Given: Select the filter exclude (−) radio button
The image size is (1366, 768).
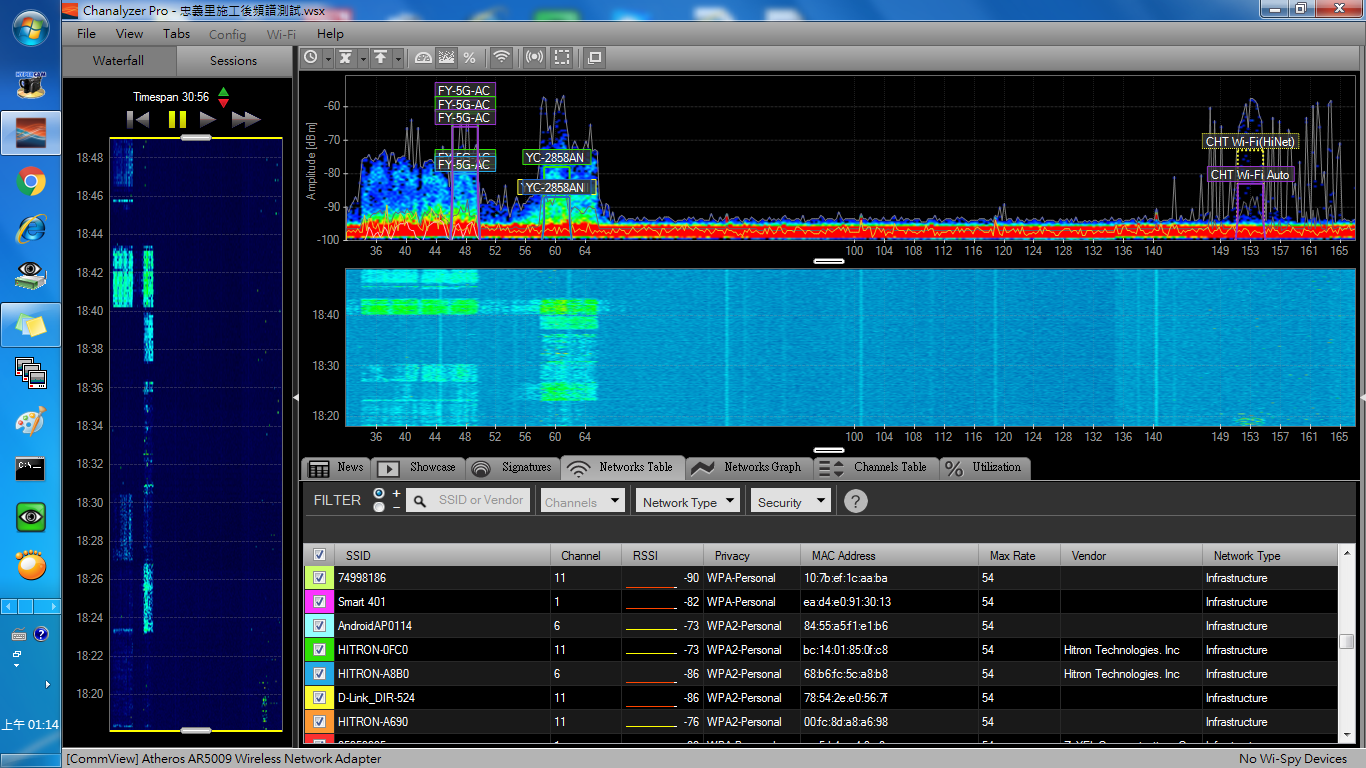Looking at the screenshot, I should click(379, 507).
